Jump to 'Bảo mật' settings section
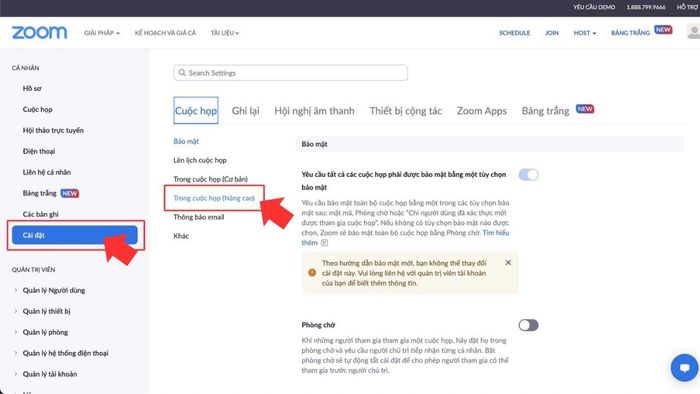The image size is (700, 394). (186, 141)
